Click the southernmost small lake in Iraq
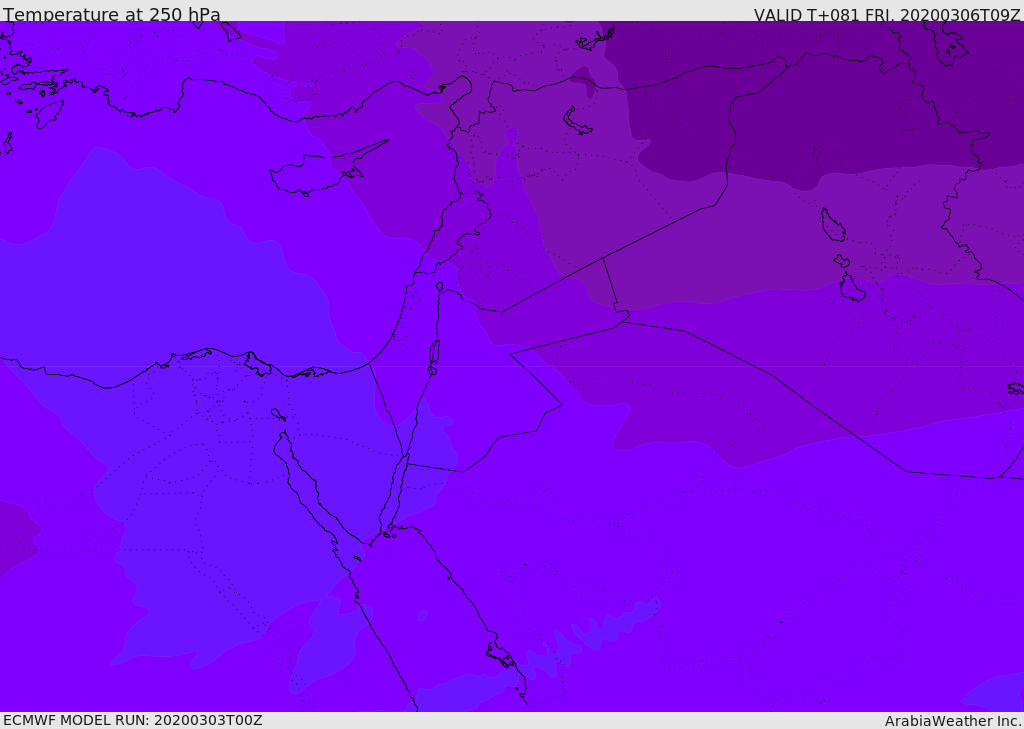Screen dimensions: 1024x729 pos(852,288)
